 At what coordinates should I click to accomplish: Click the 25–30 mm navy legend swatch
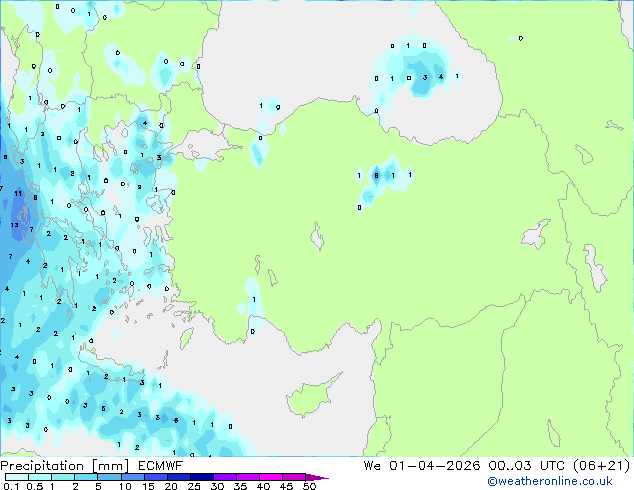point(201,477)
